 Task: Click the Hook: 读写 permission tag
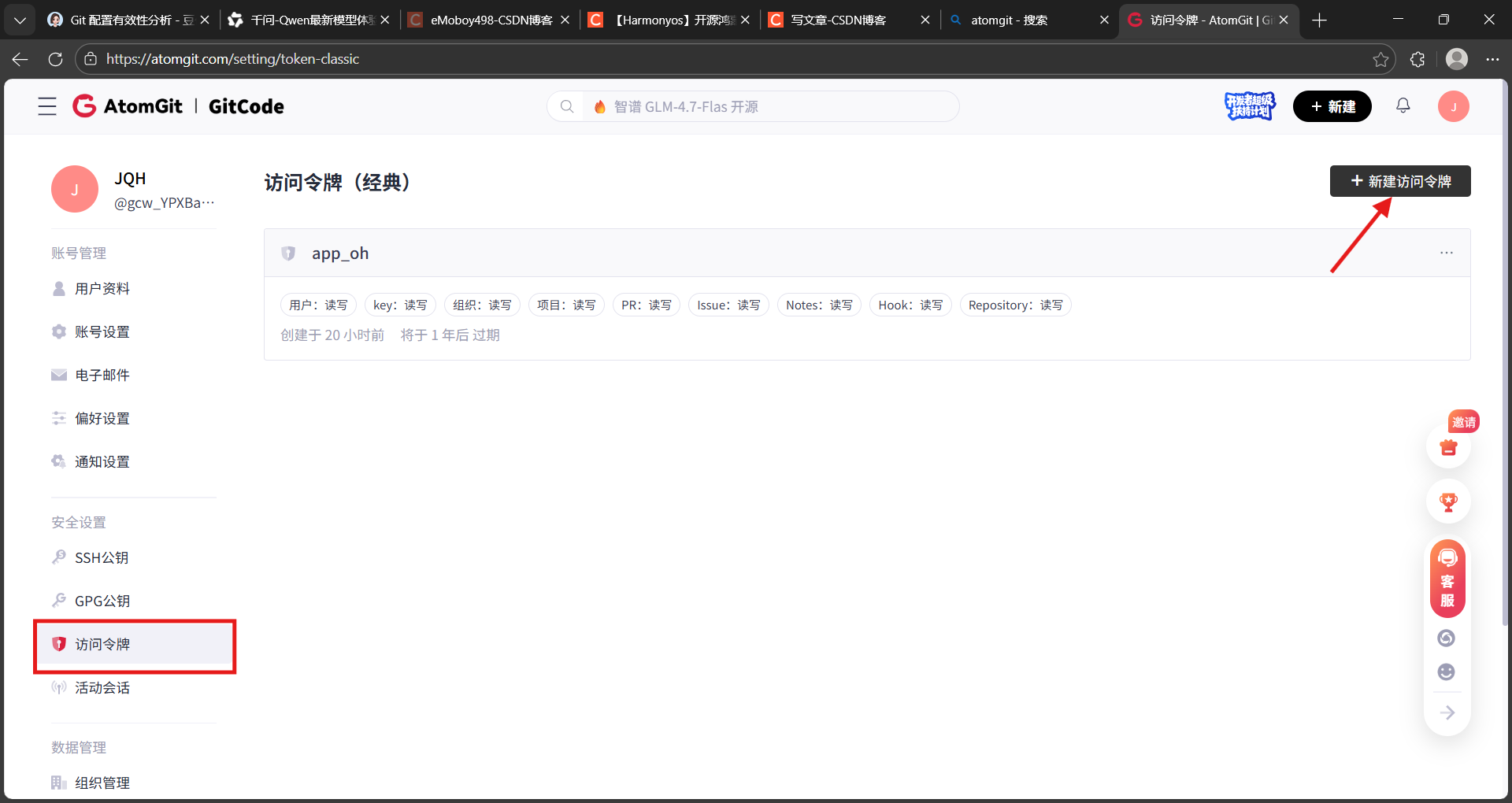click(x=910, y=305)
